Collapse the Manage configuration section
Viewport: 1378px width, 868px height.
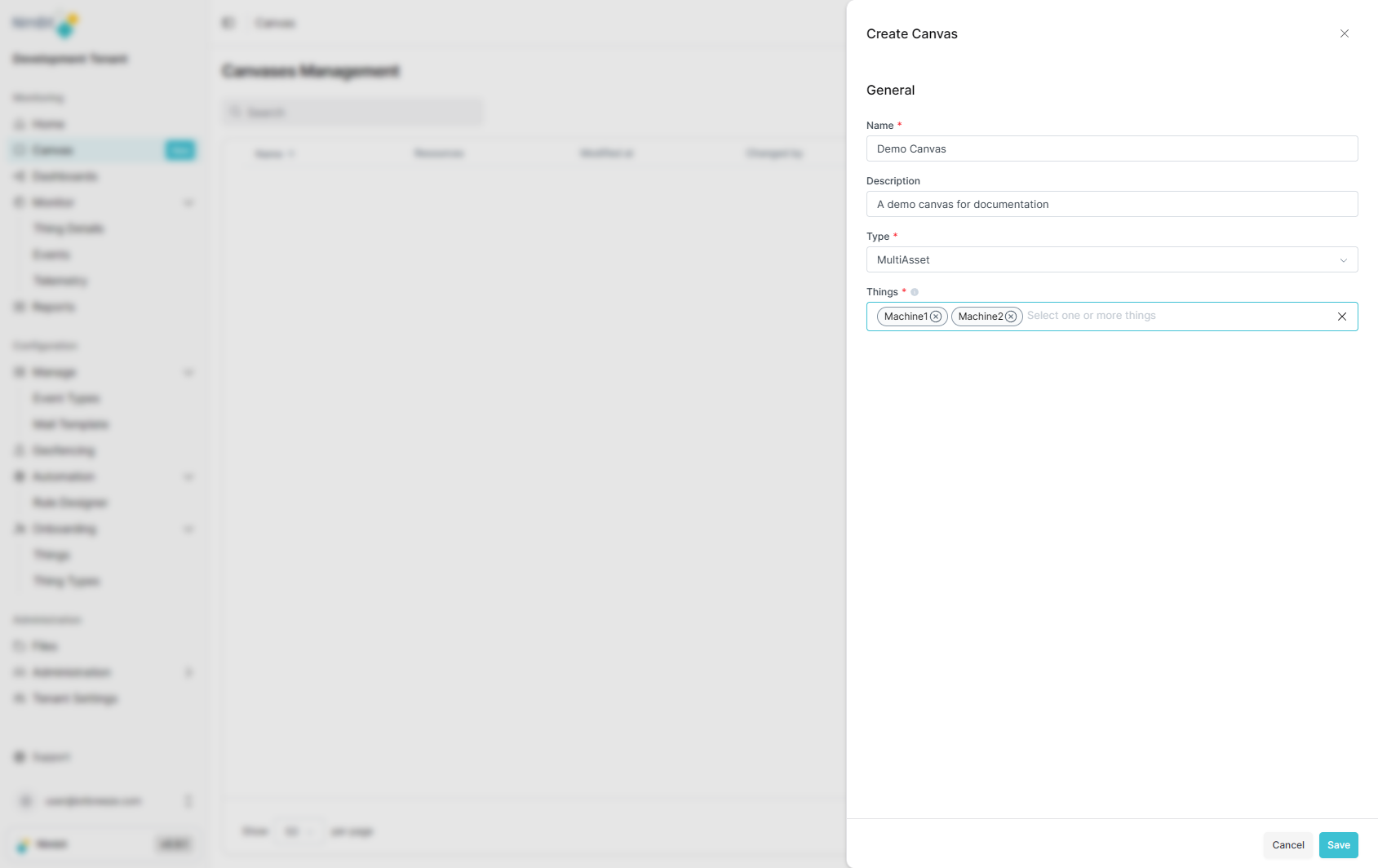(x=189, y=372)
